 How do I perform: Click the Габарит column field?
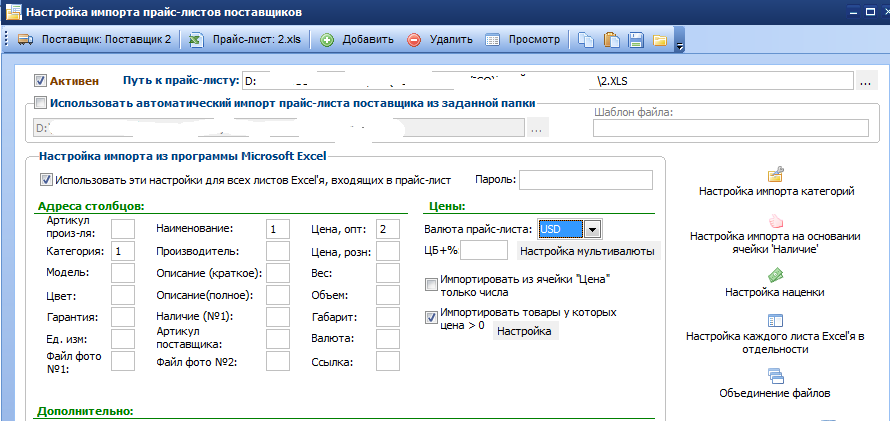pyautogui.click(x=388, y=317)
